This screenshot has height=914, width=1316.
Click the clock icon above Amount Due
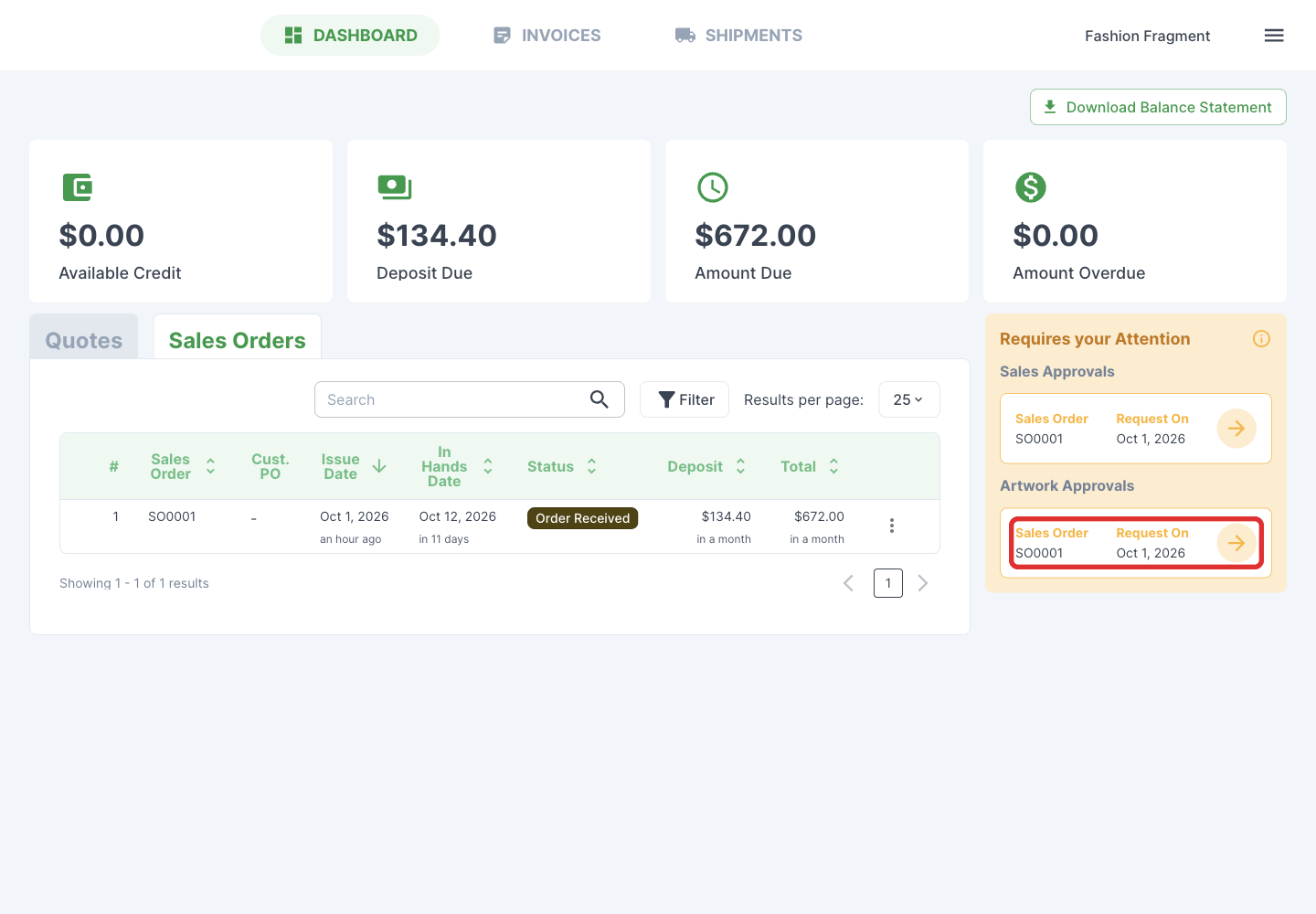713,187
